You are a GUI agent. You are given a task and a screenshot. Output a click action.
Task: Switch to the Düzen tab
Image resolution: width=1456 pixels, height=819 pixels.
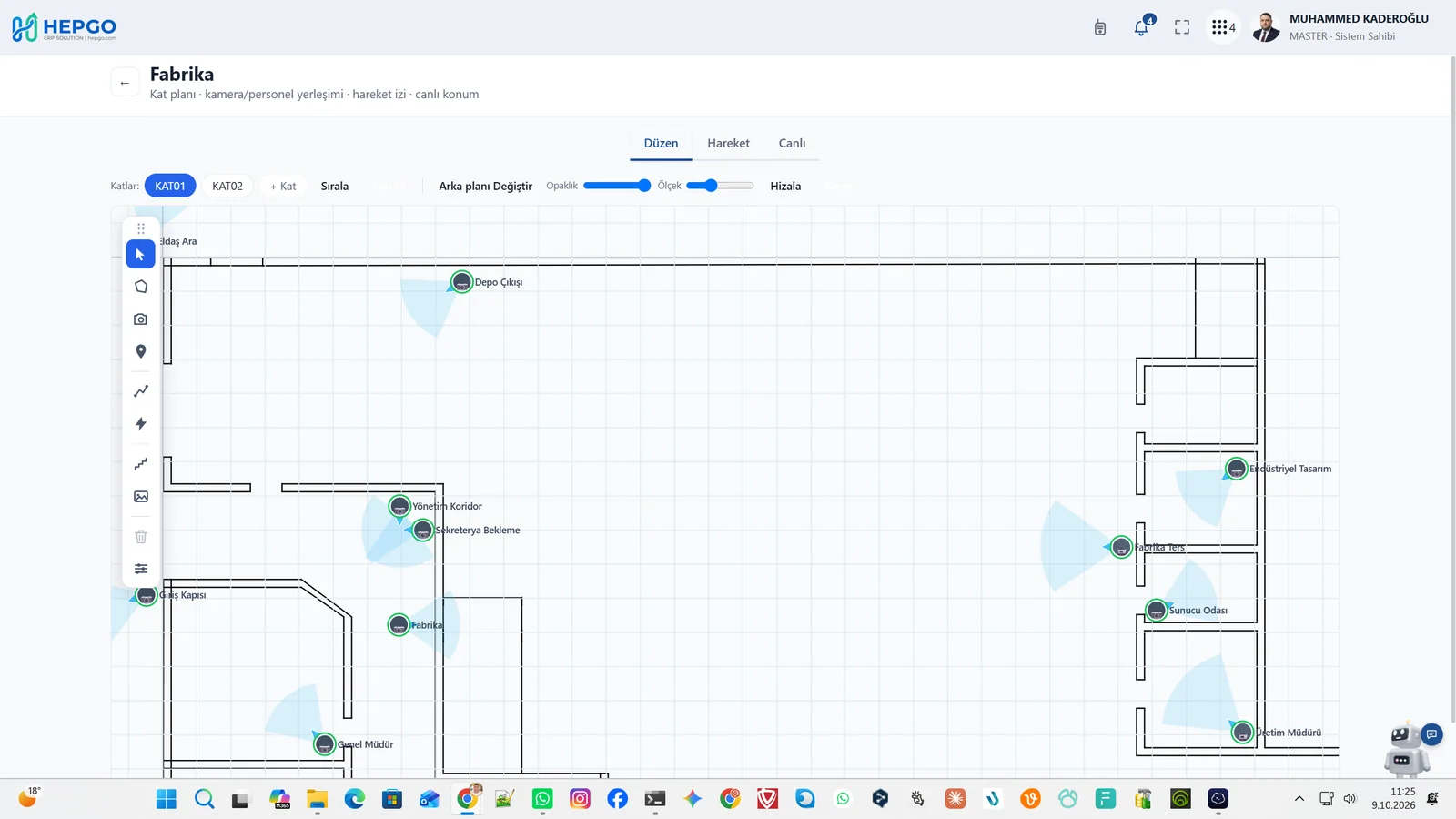(661, 144)
